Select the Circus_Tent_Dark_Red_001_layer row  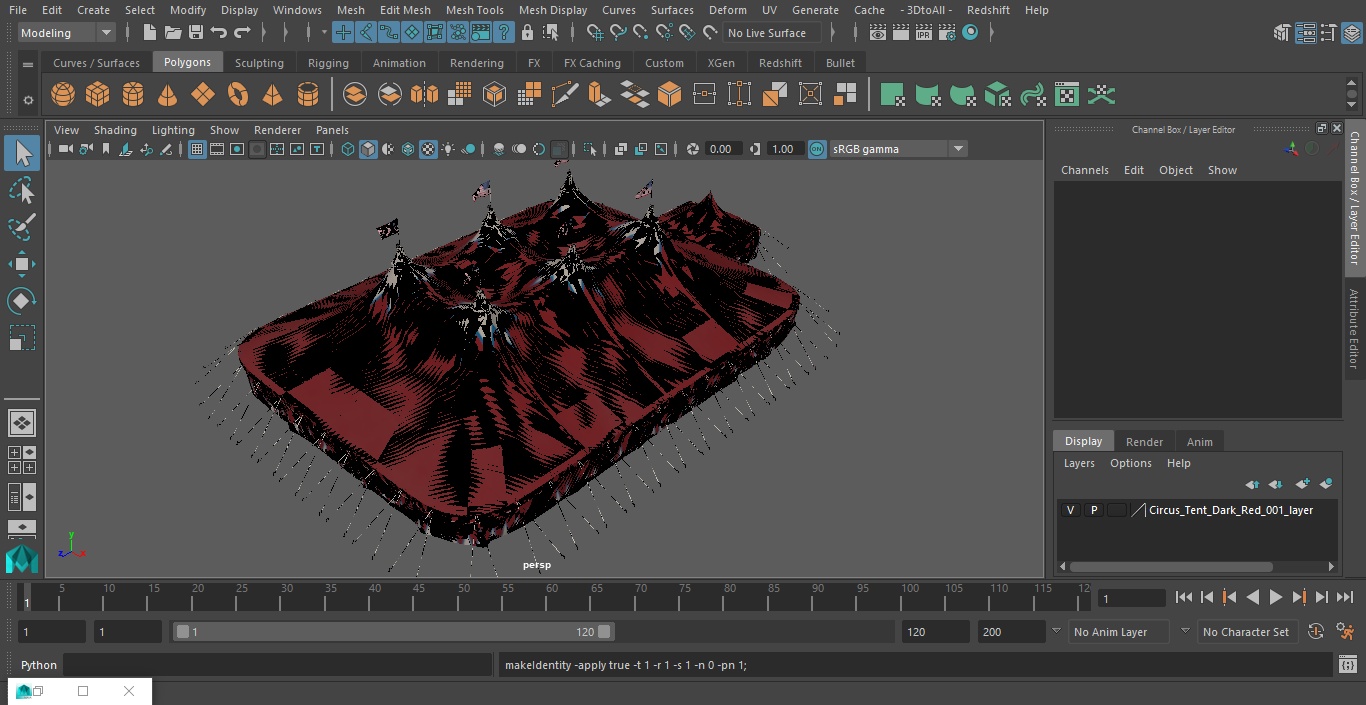pyautogui.click(x=1197, y=510)
